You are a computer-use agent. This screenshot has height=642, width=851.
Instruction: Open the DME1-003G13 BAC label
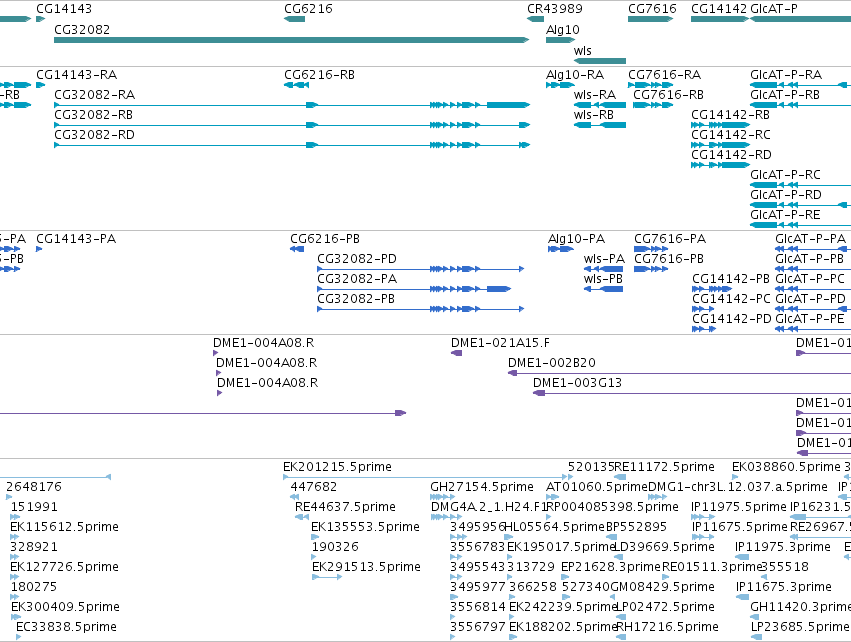click(577, 384)
